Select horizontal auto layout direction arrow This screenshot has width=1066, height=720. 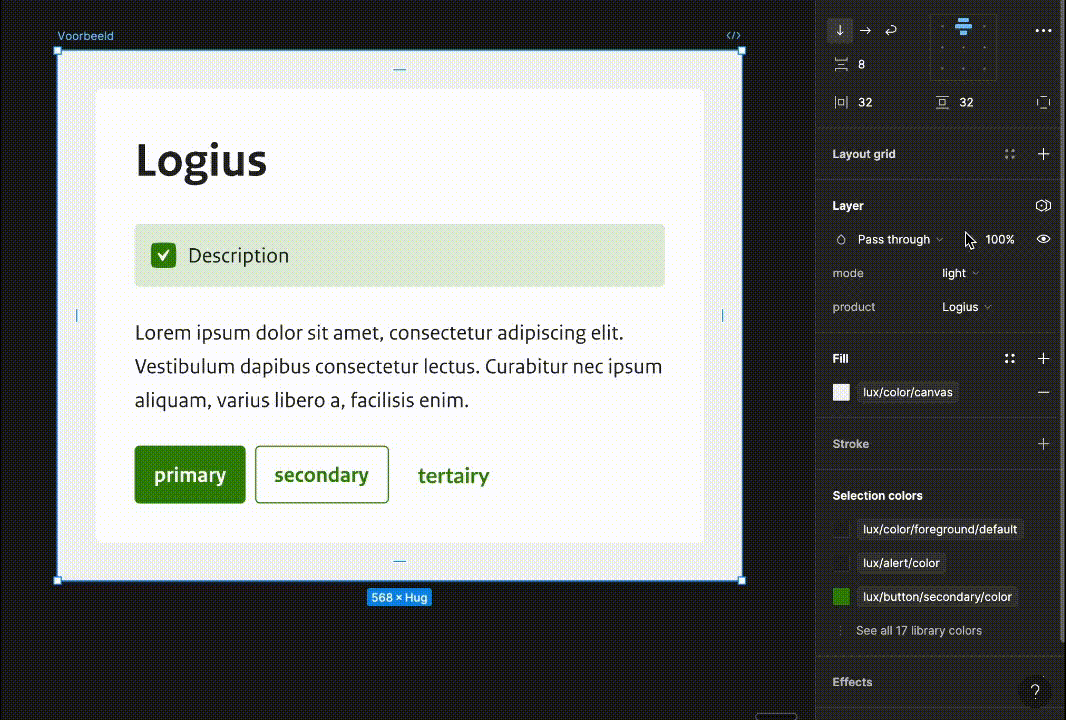tap(865, 31)
